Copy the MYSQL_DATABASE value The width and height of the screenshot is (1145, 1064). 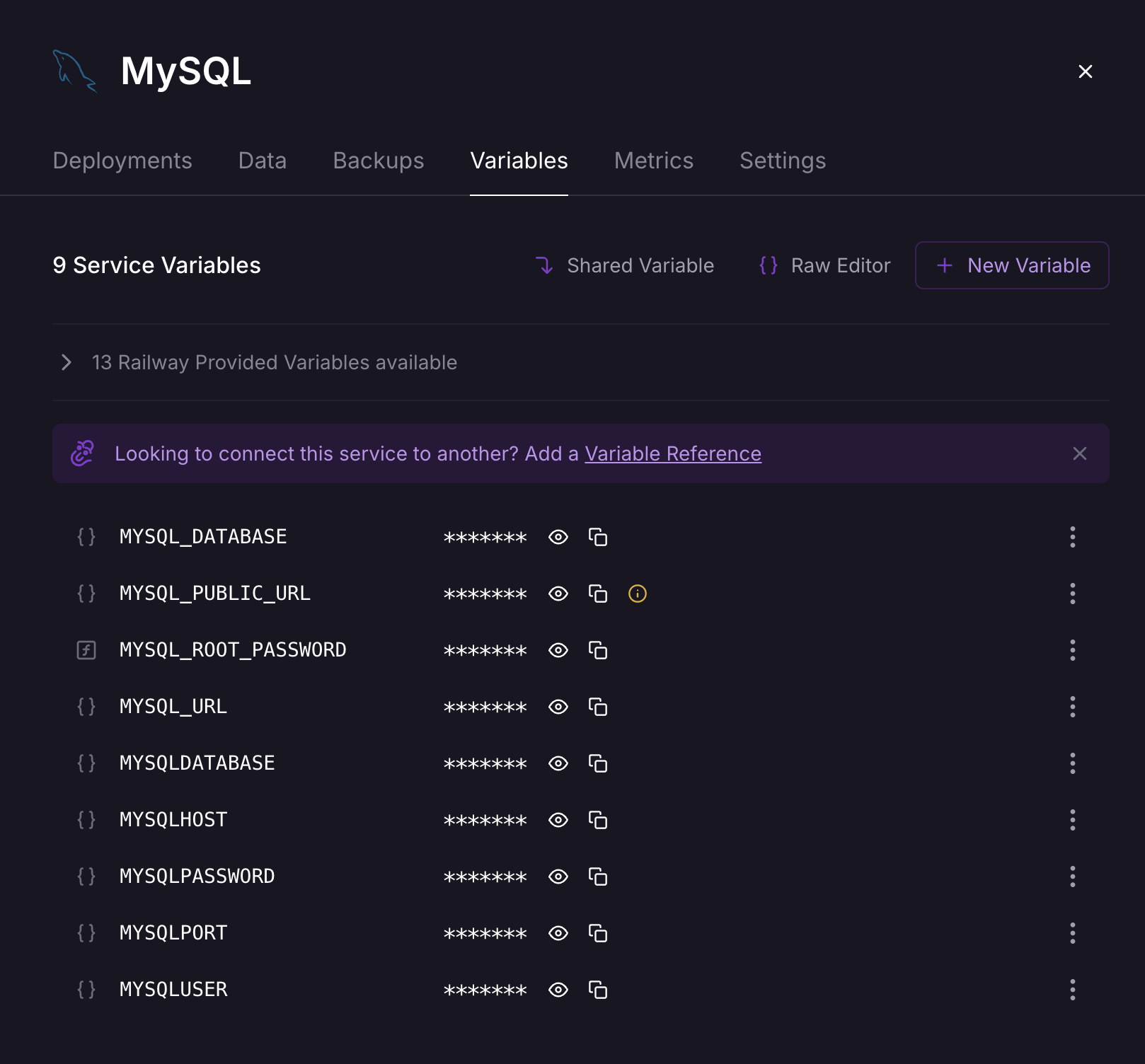point(598,537)
